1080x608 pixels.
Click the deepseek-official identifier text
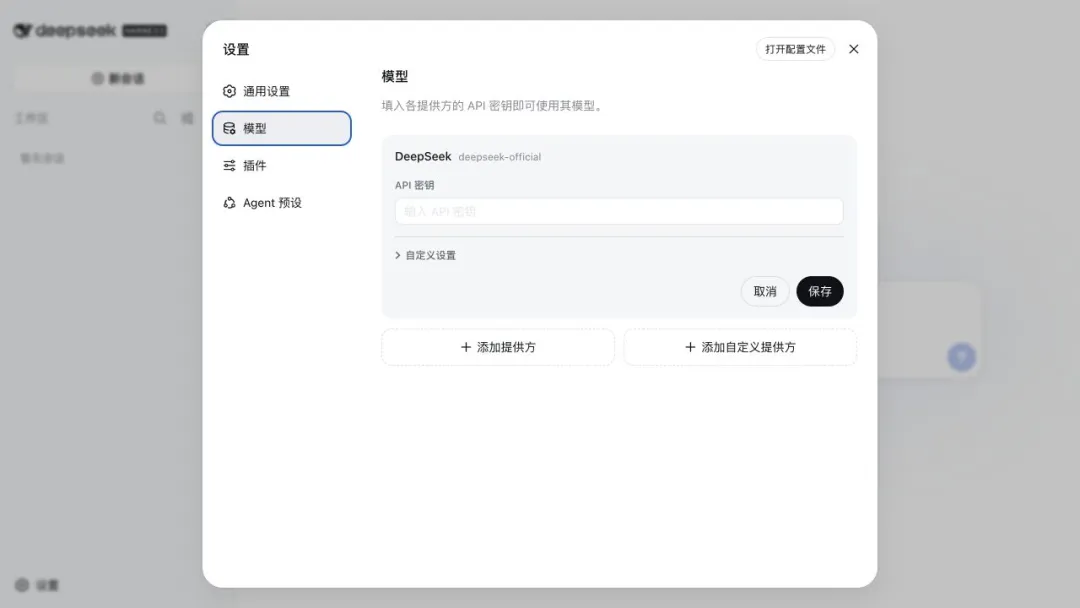(x=499, y=157)
